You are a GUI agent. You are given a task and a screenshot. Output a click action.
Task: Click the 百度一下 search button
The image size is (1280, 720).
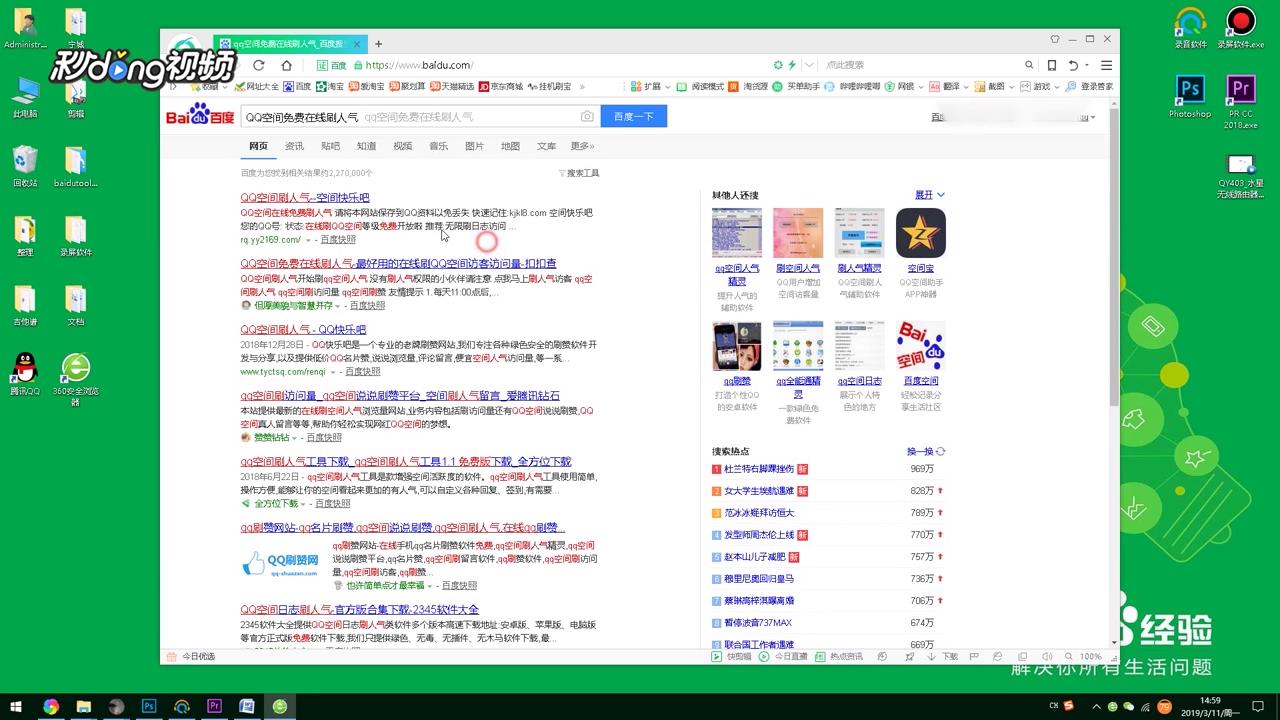[x=634, y=117]
